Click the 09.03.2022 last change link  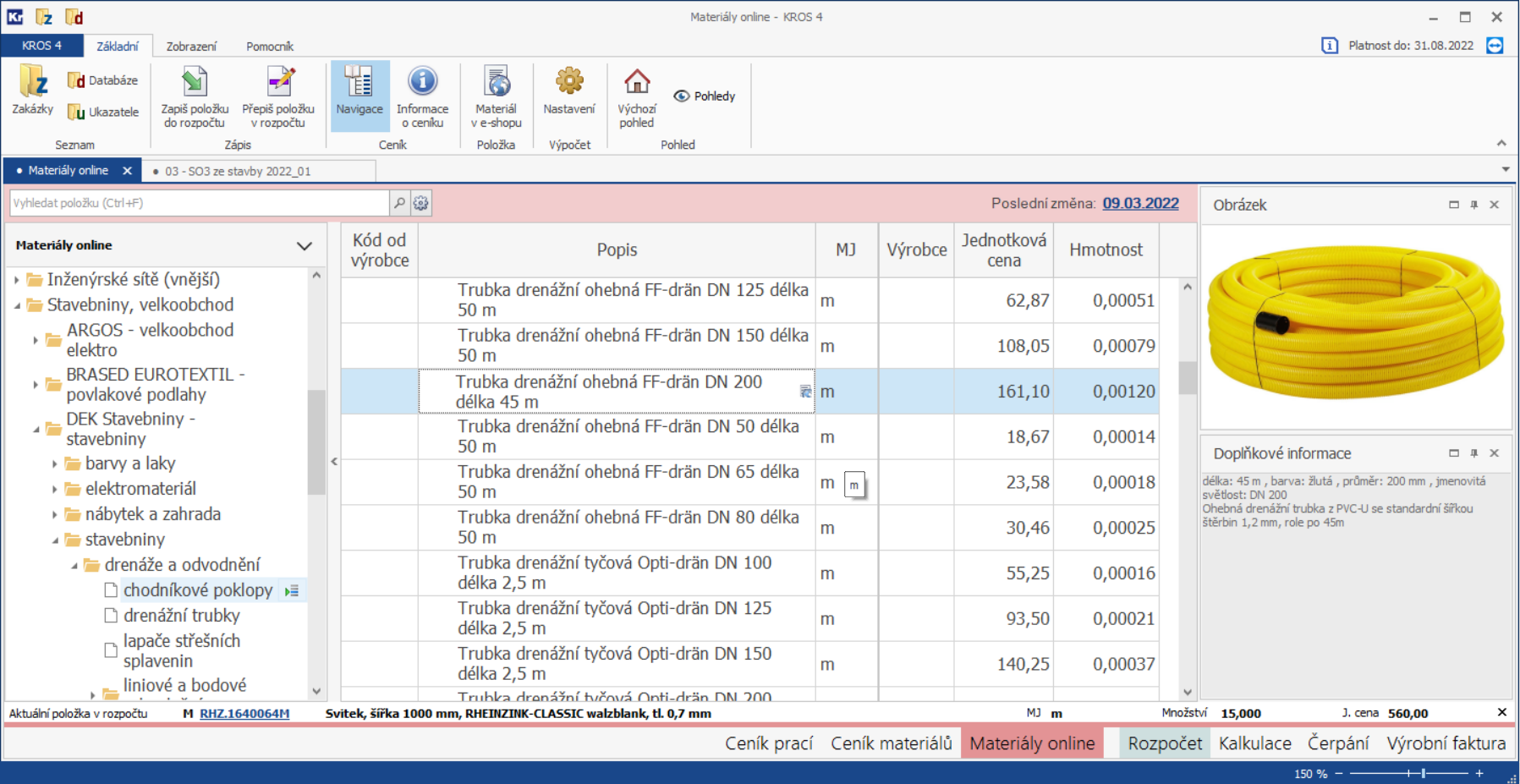(x=1140, y=203)
